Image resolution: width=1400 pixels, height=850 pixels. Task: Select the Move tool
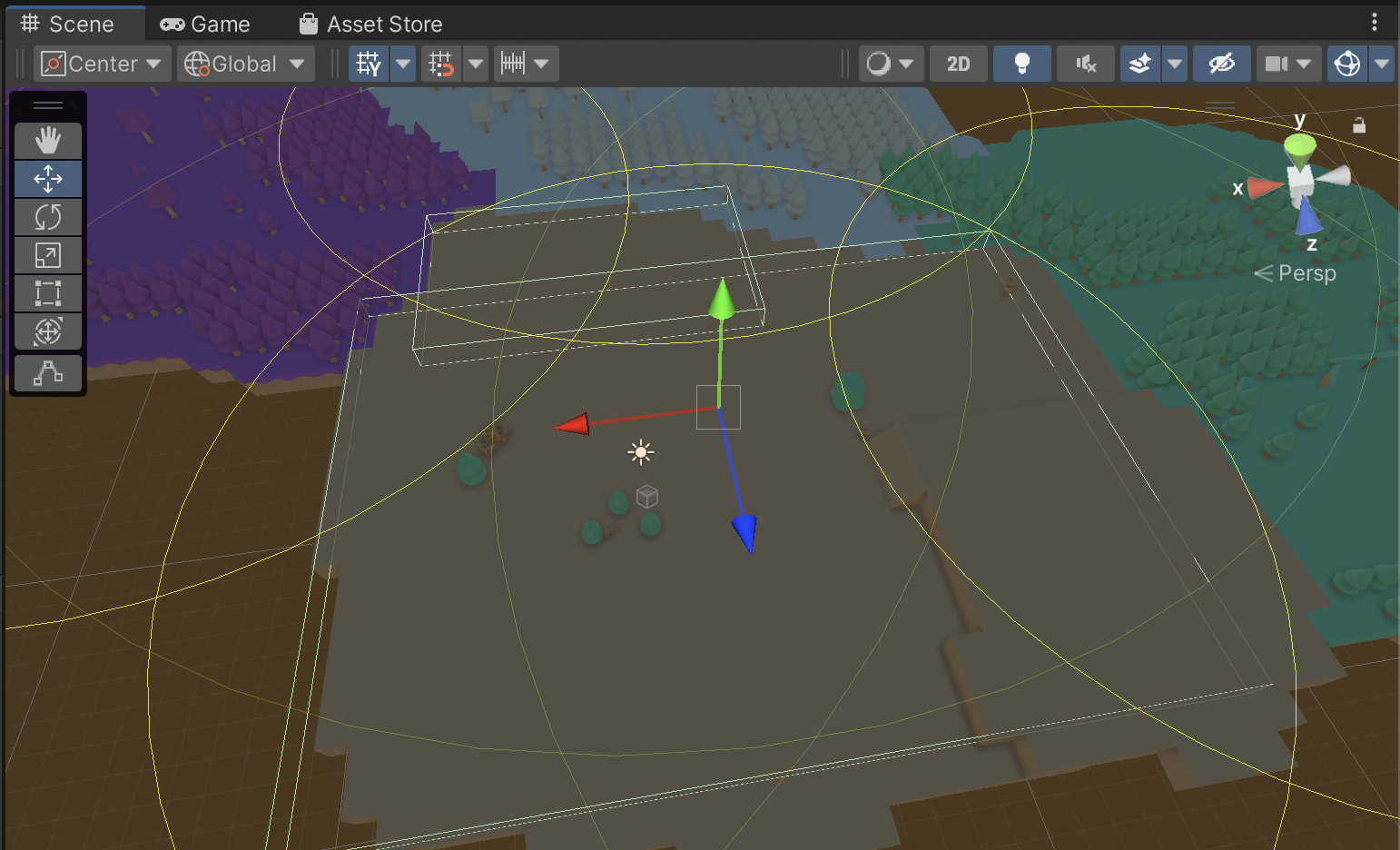(48, 179)
